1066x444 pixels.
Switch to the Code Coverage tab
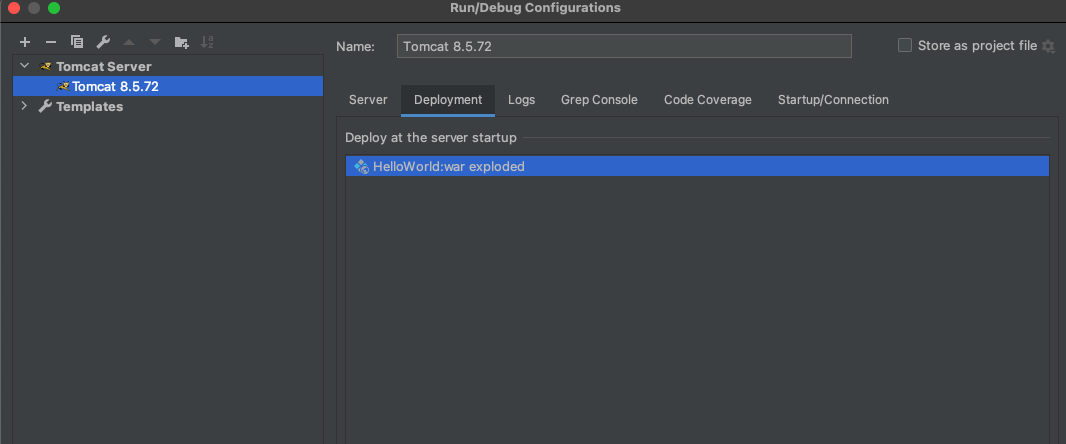point(708,100)
